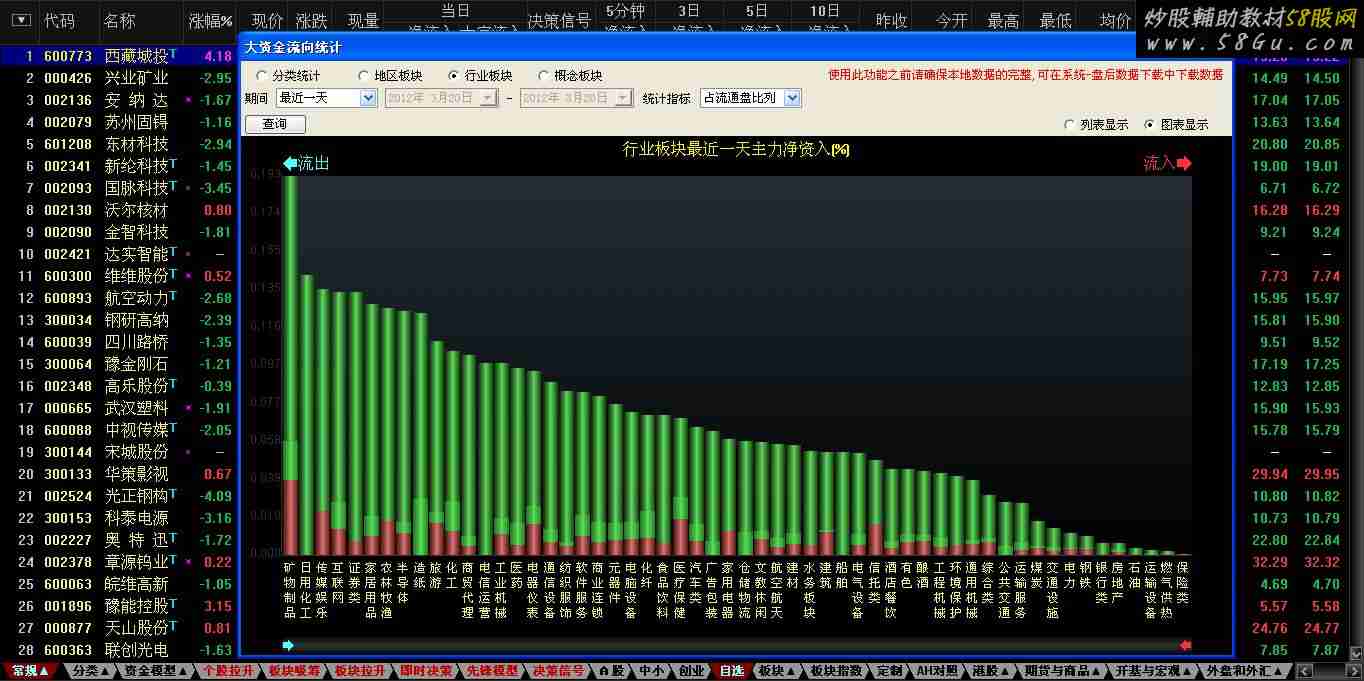Sort by the 昨收 column header

coord(891,20)
